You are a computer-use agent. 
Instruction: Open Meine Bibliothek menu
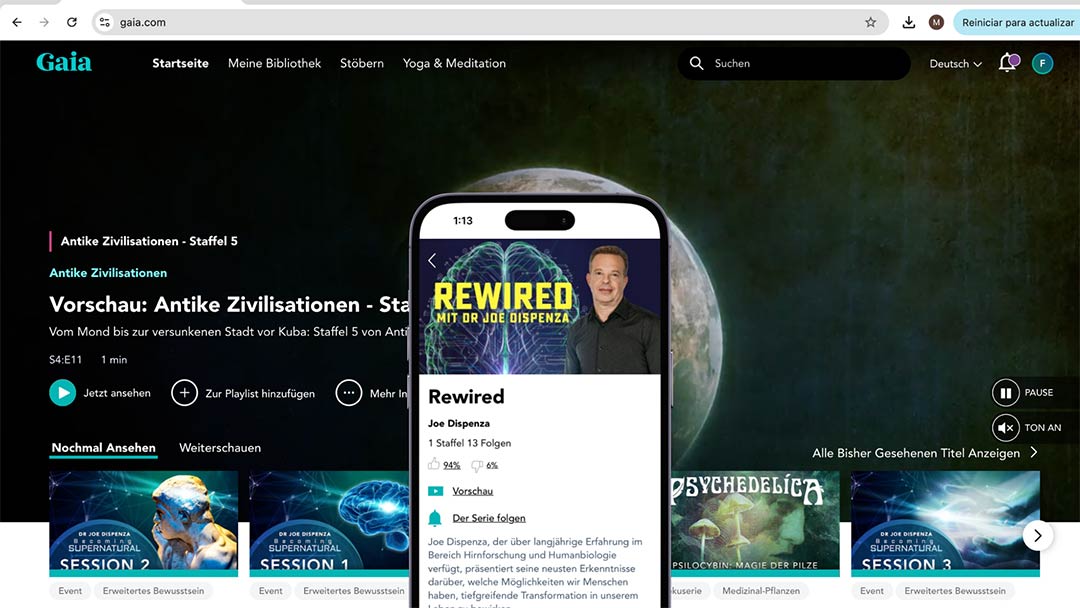pyautogui.click(x=274, y=63)
